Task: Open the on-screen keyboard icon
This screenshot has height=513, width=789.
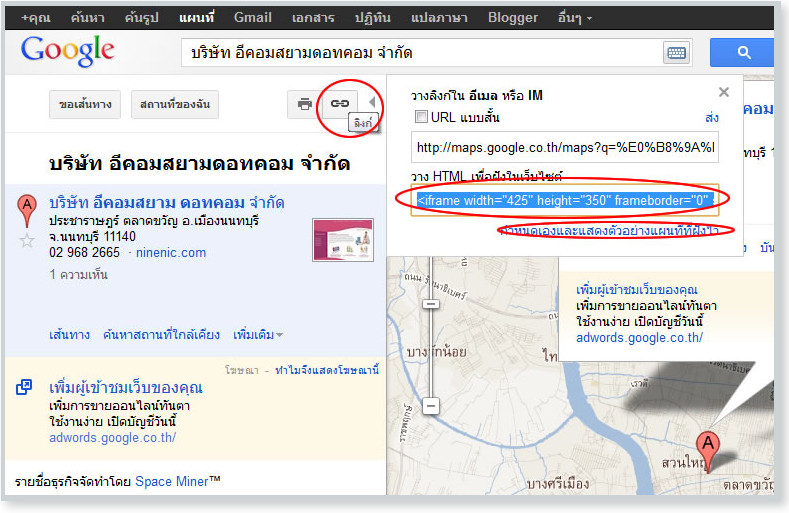Action: point(676,53)
